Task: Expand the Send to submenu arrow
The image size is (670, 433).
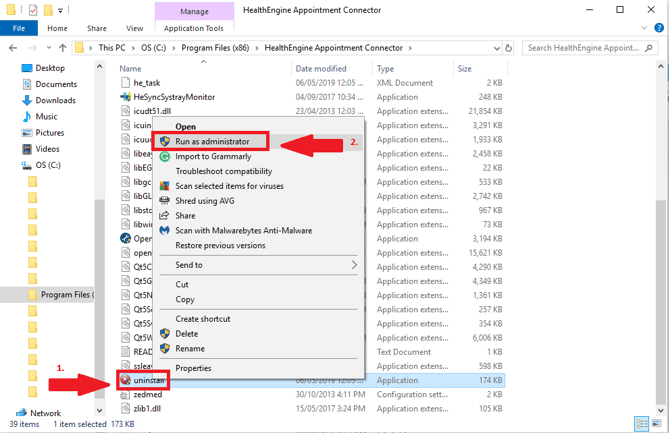Action: [354, 265]
